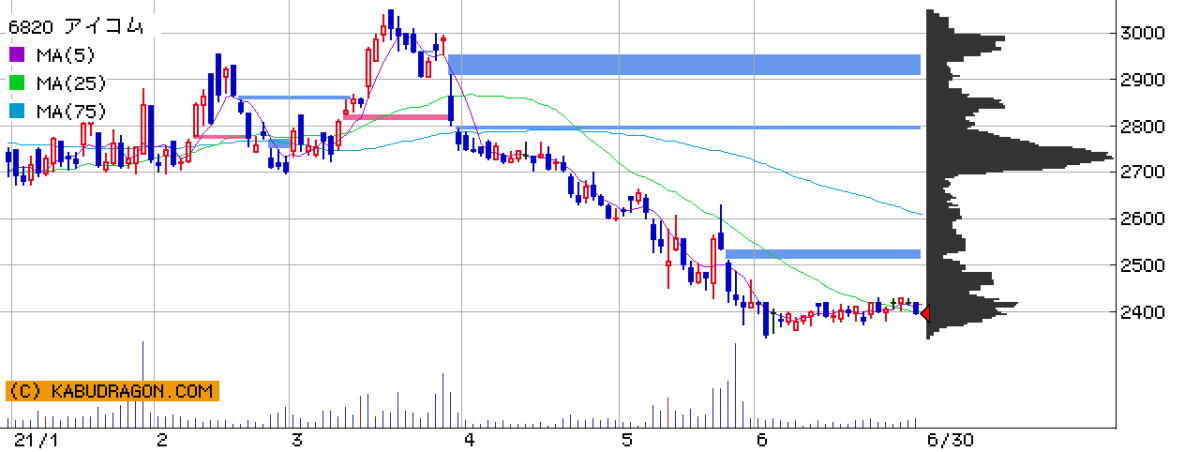Screen dimensions: 1200x452
Task: Click the tallest volume bar in early June
Action: point(735,385)
